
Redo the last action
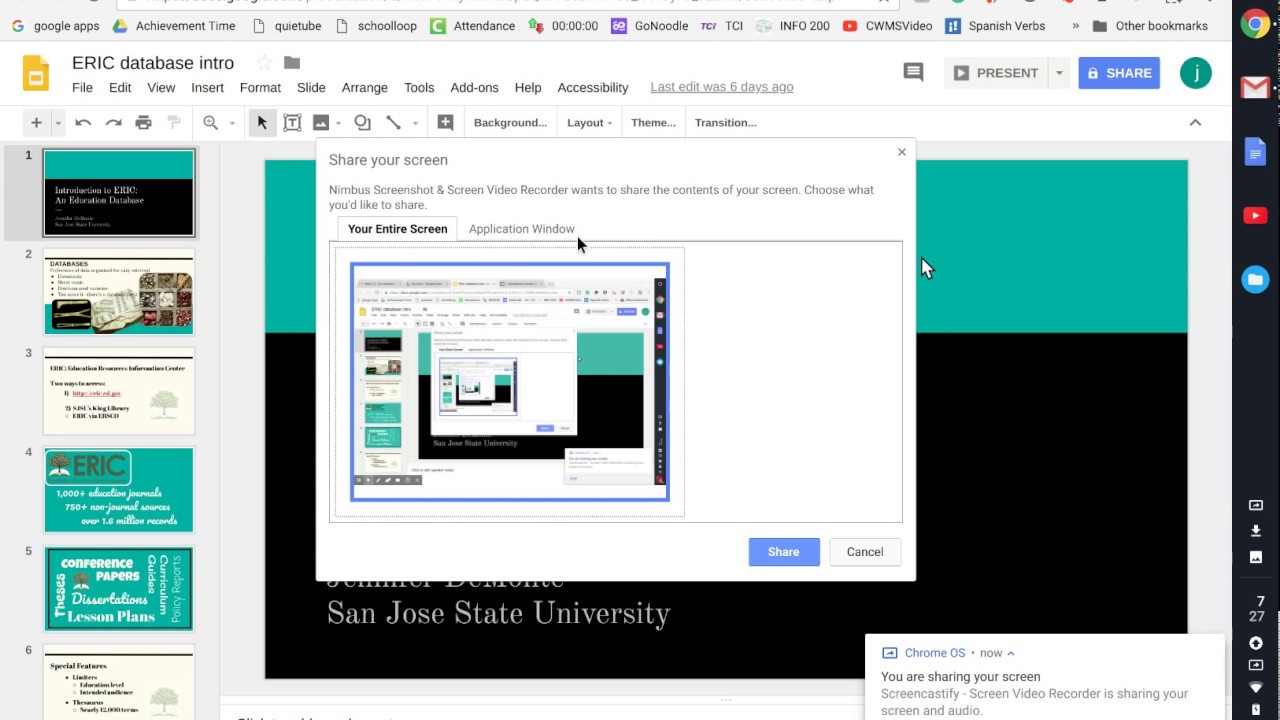(113, 123)
